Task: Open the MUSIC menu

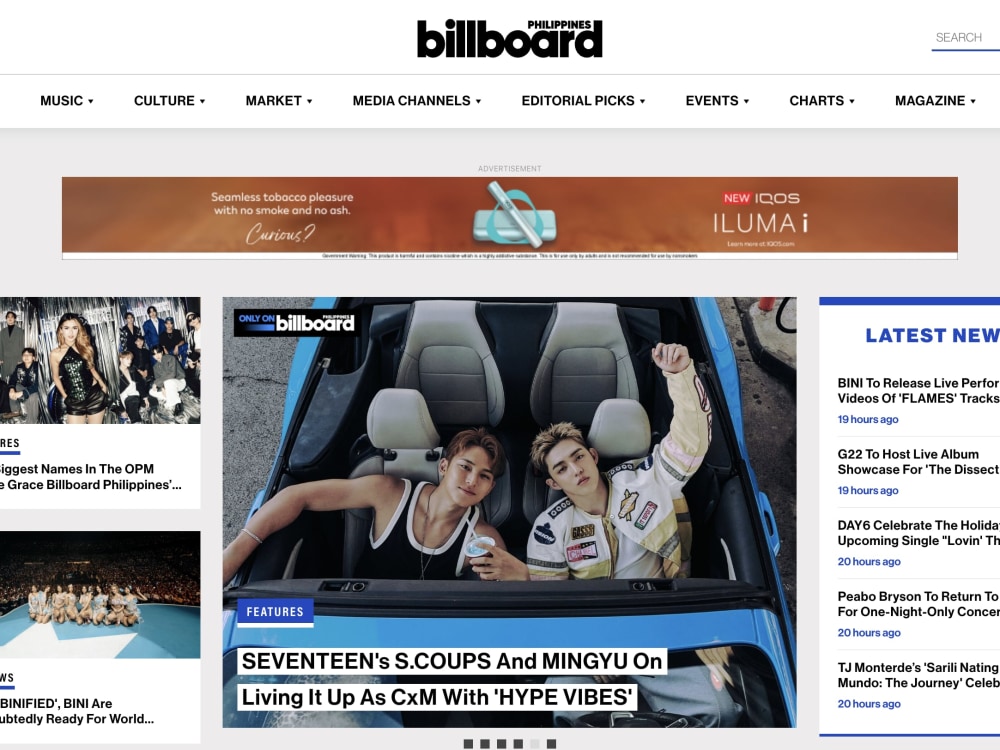Action: click(67, 101)
